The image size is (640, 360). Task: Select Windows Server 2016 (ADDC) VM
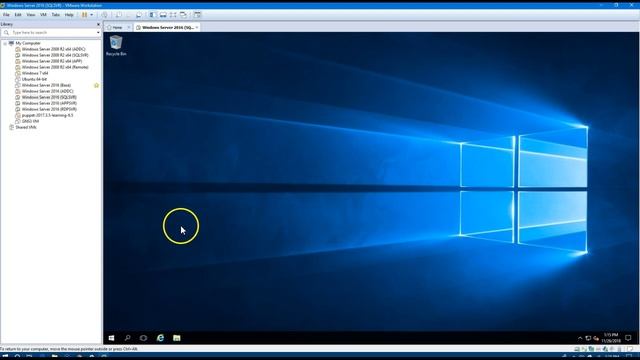(47, 91)
